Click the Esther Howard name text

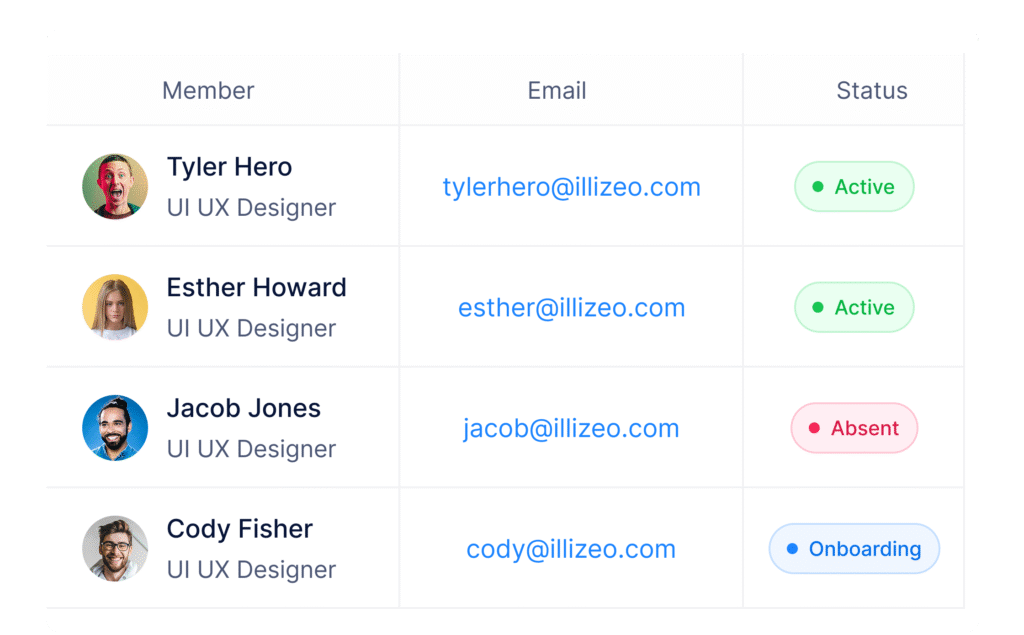click(256, 288)
